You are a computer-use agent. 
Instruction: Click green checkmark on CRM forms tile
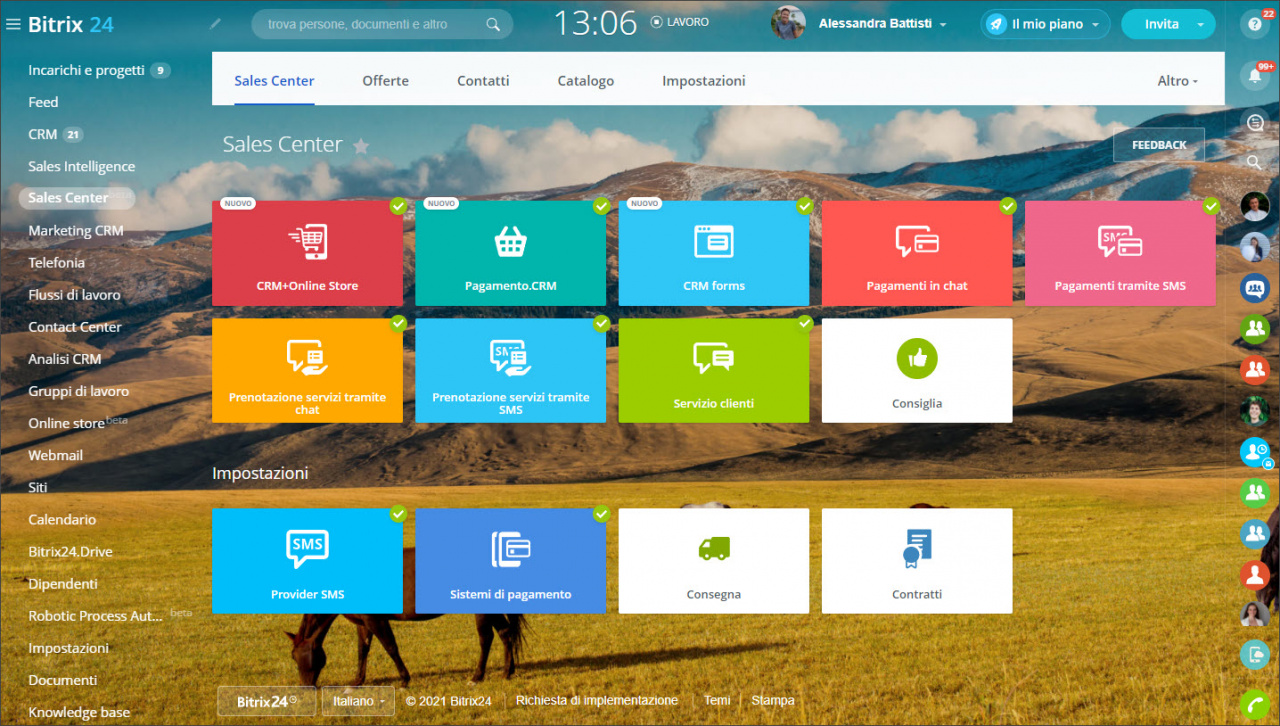coord(805,206)
